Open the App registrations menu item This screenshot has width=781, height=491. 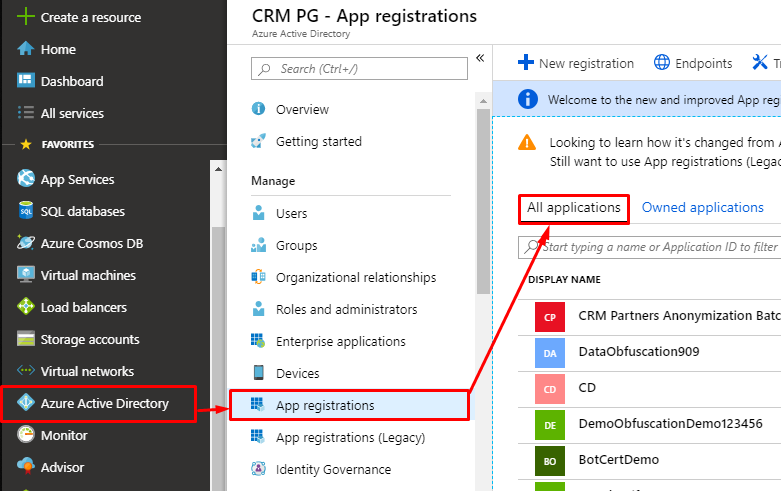point(325,405)
